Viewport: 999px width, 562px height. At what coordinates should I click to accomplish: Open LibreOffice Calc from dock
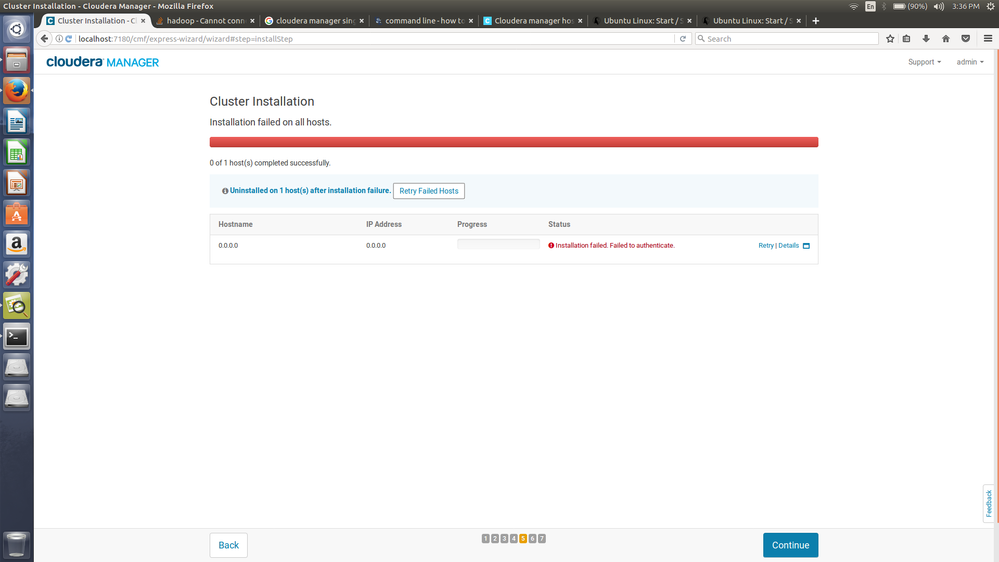(x=17, y=152)
